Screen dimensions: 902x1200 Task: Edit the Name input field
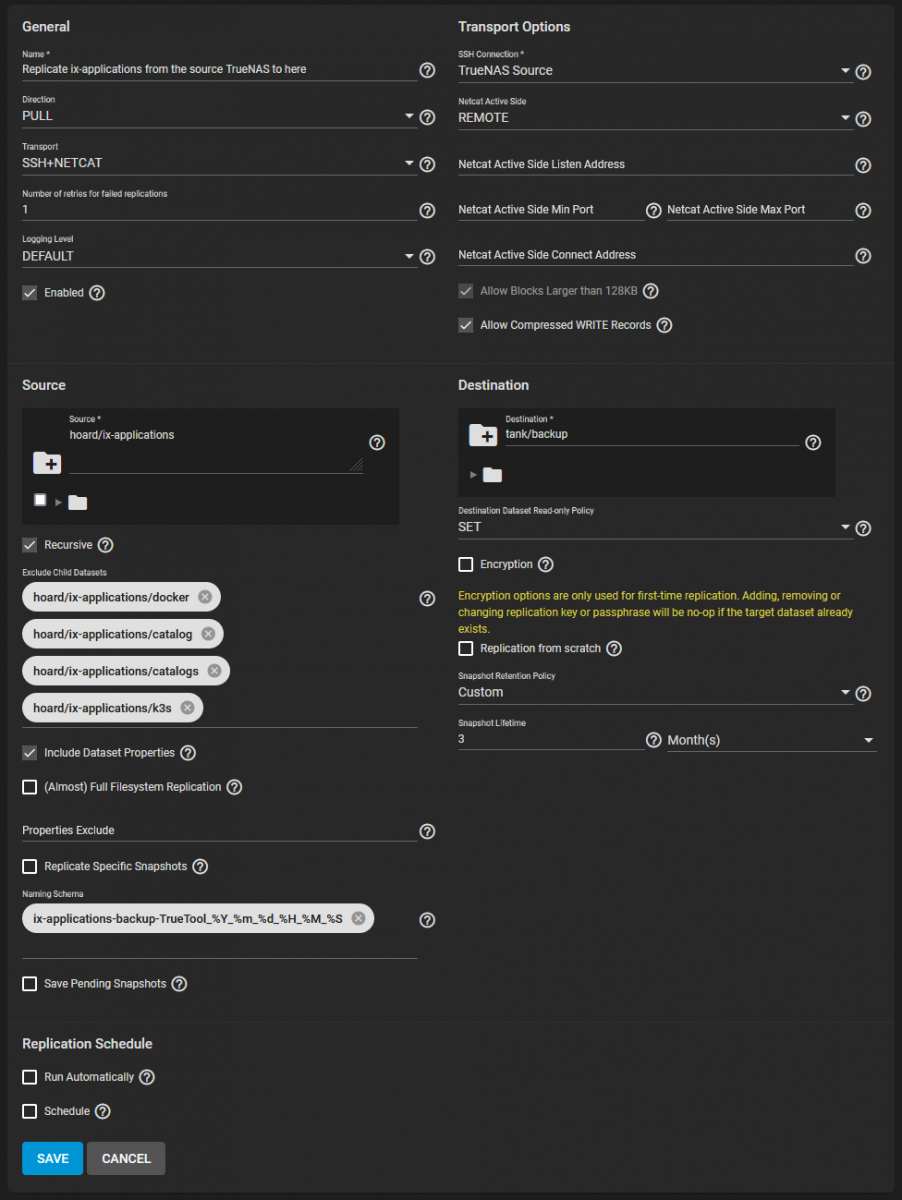(219, 70)
